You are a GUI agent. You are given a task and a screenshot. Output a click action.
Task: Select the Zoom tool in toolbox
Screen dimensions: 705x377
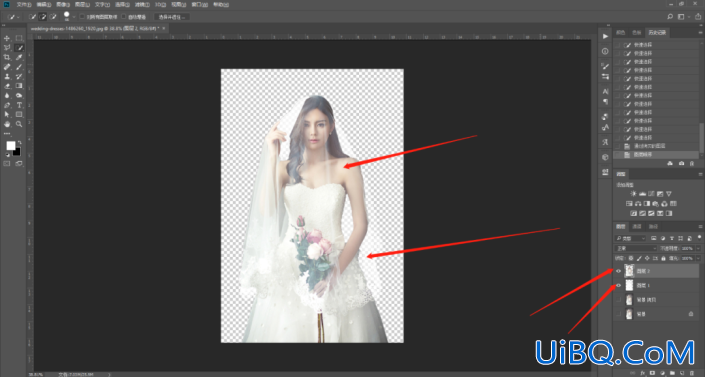tap(19, 124)
